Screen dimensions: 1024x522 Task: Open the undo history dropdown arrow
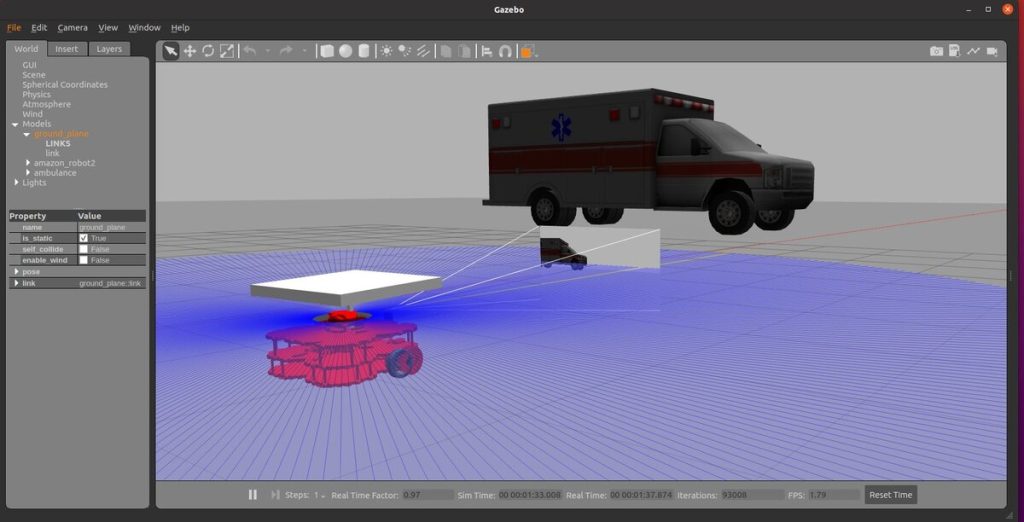(268, 51)
